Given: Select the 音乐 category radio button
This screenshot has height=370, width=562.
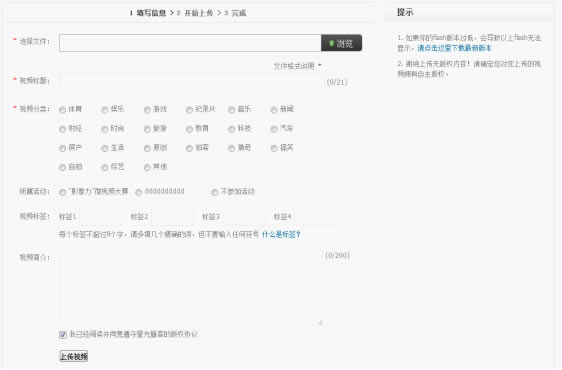Looking at the screenshot, I should tap(232, 110).
